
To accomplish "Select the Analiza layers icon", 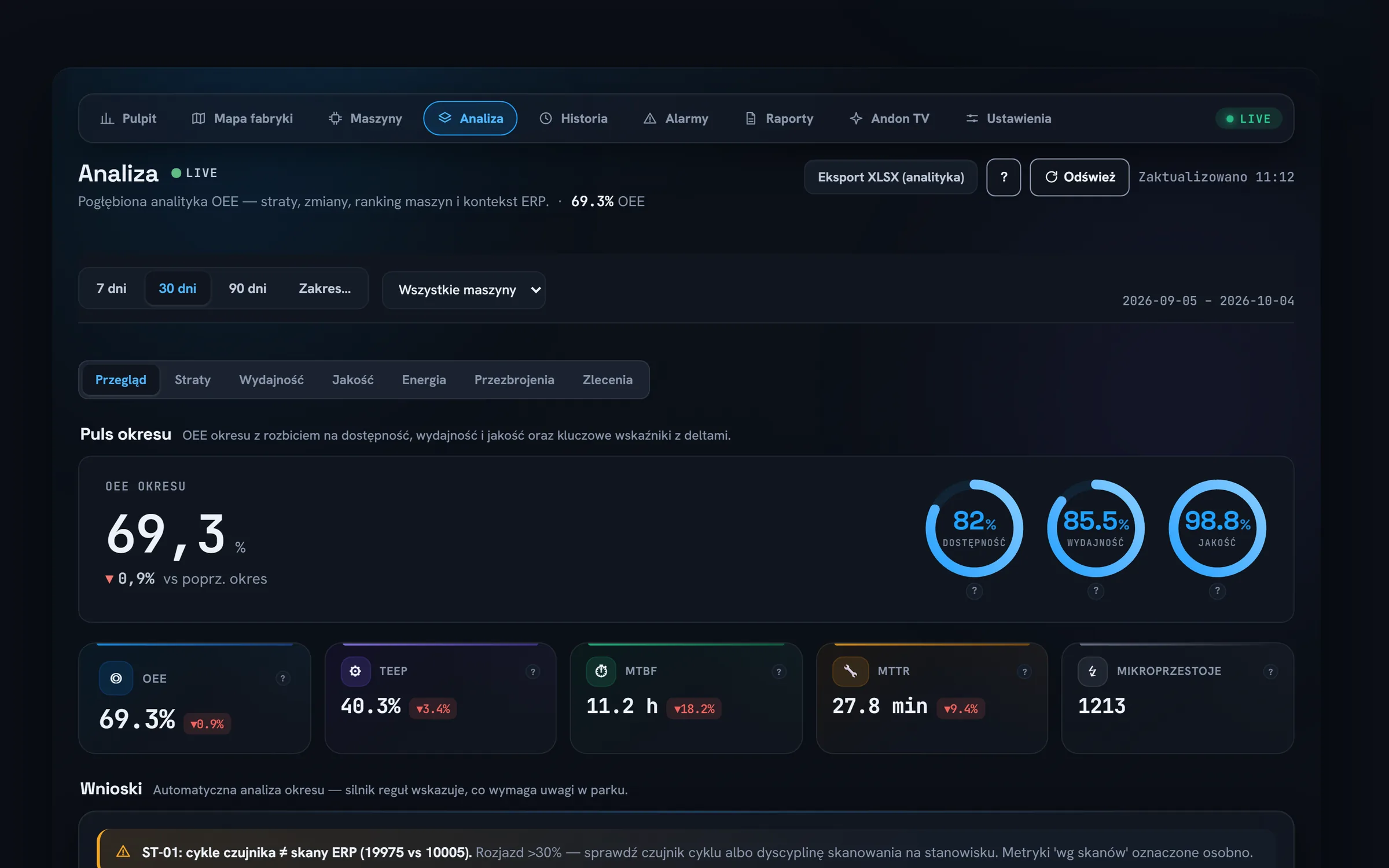I will coord(444,118).
